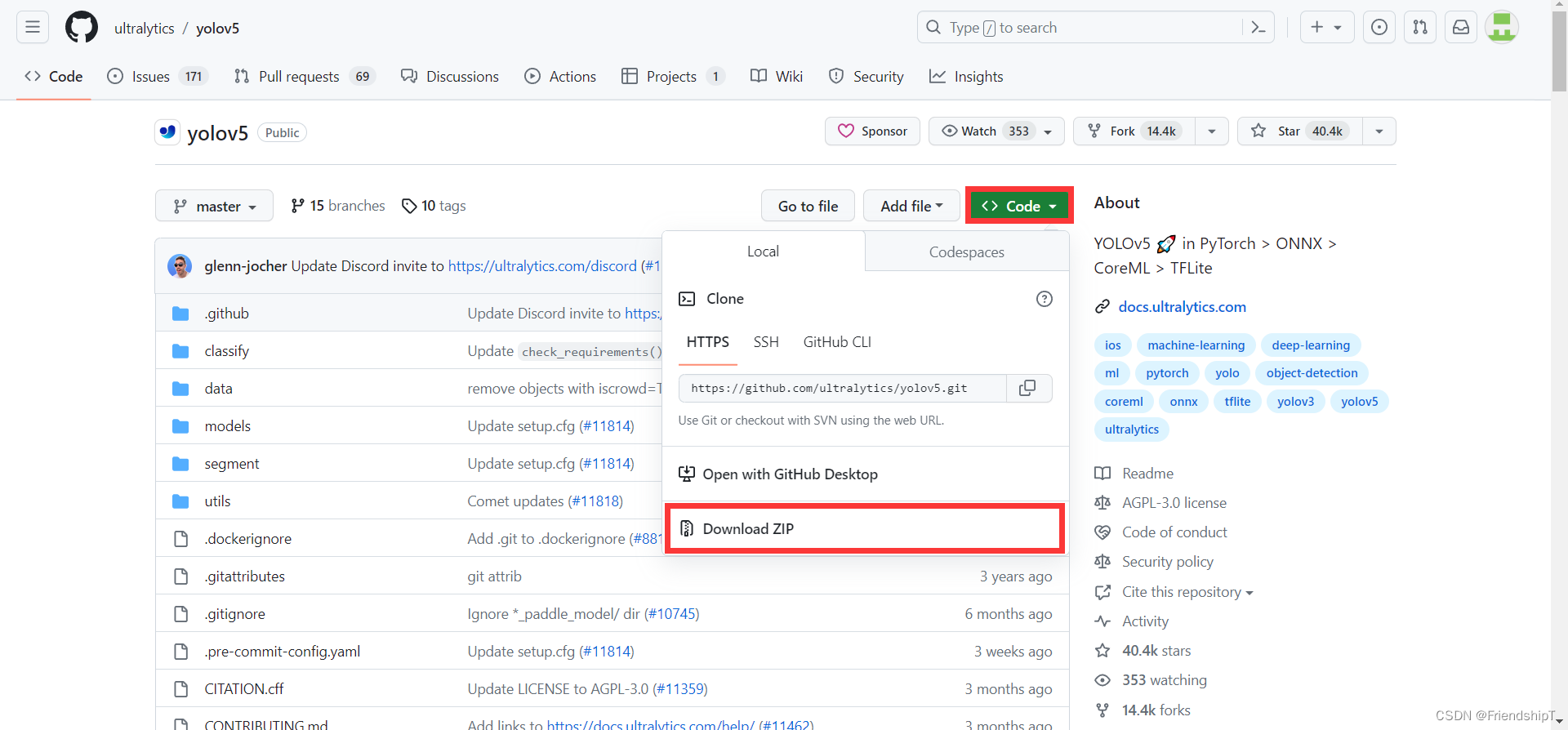Open the ultralytics.com/discord commit link
This screenshot has width=1568, height=730.
pyautogui.click(x=542, y=266)
